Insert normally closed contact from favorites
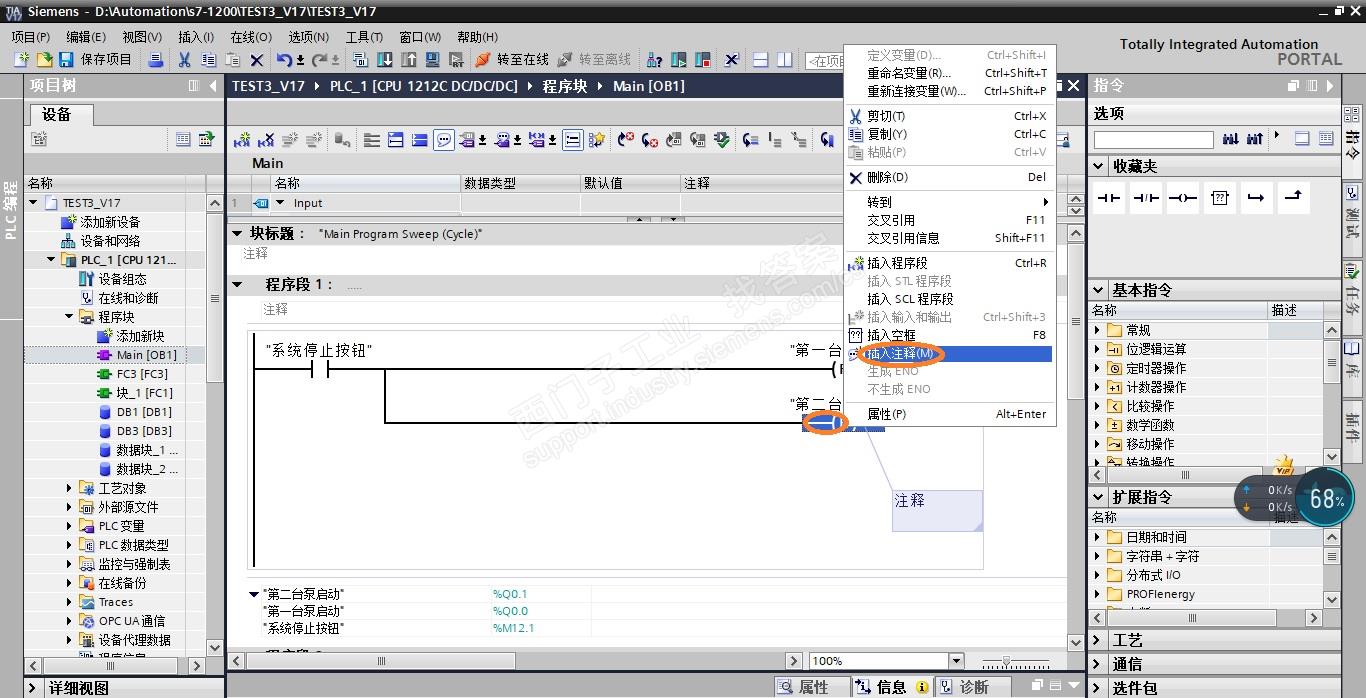The width and height of the screenshot is (1366, 698). (x=1146, y=198)
